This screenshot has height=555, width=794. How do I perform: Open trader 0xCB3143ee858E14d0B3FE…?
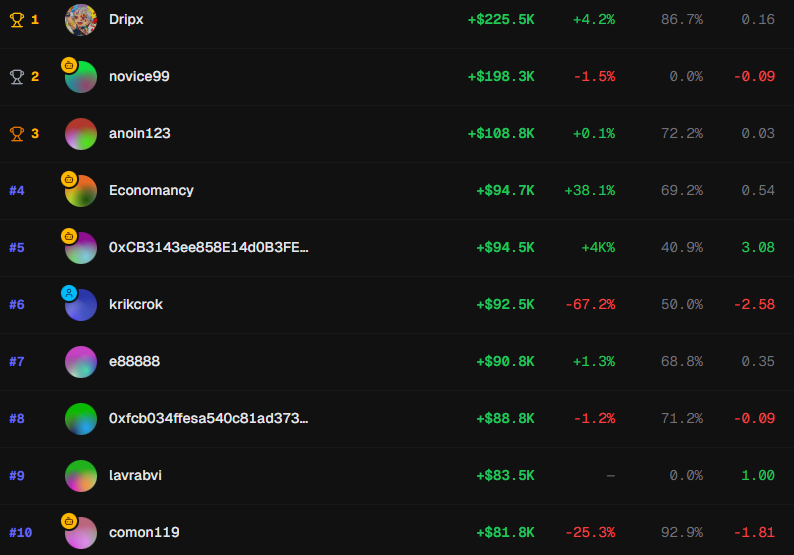[x=209, y=248]
